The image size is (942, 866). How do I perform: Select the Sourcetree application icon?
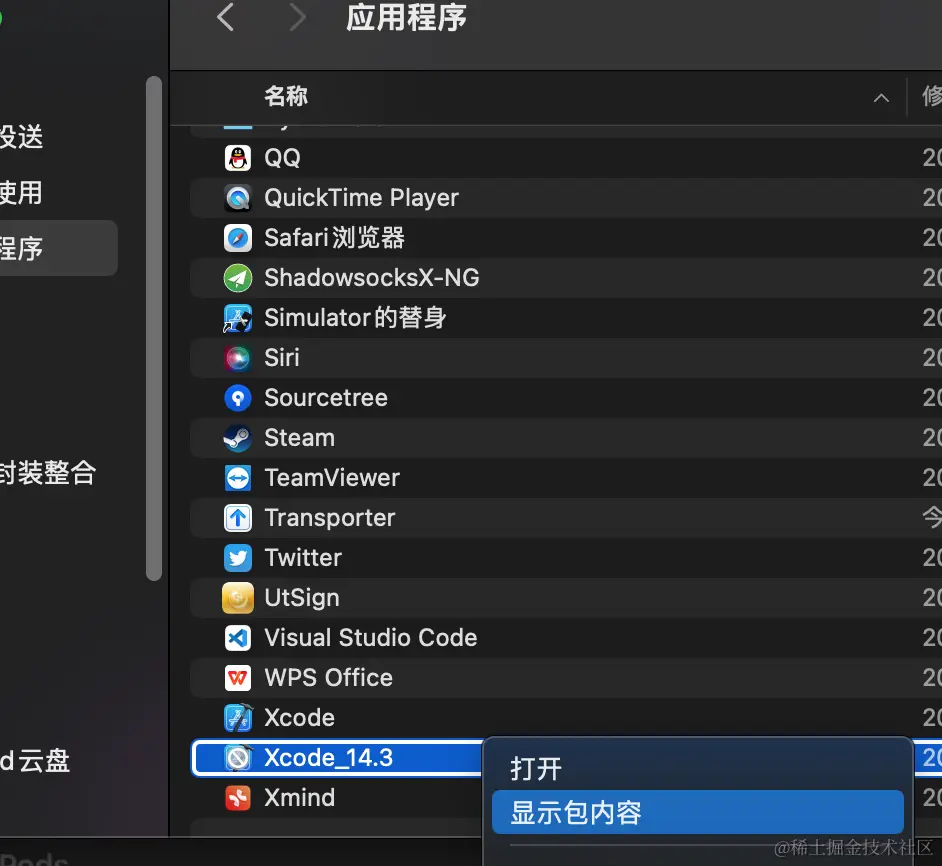click(x=237, y=397)
